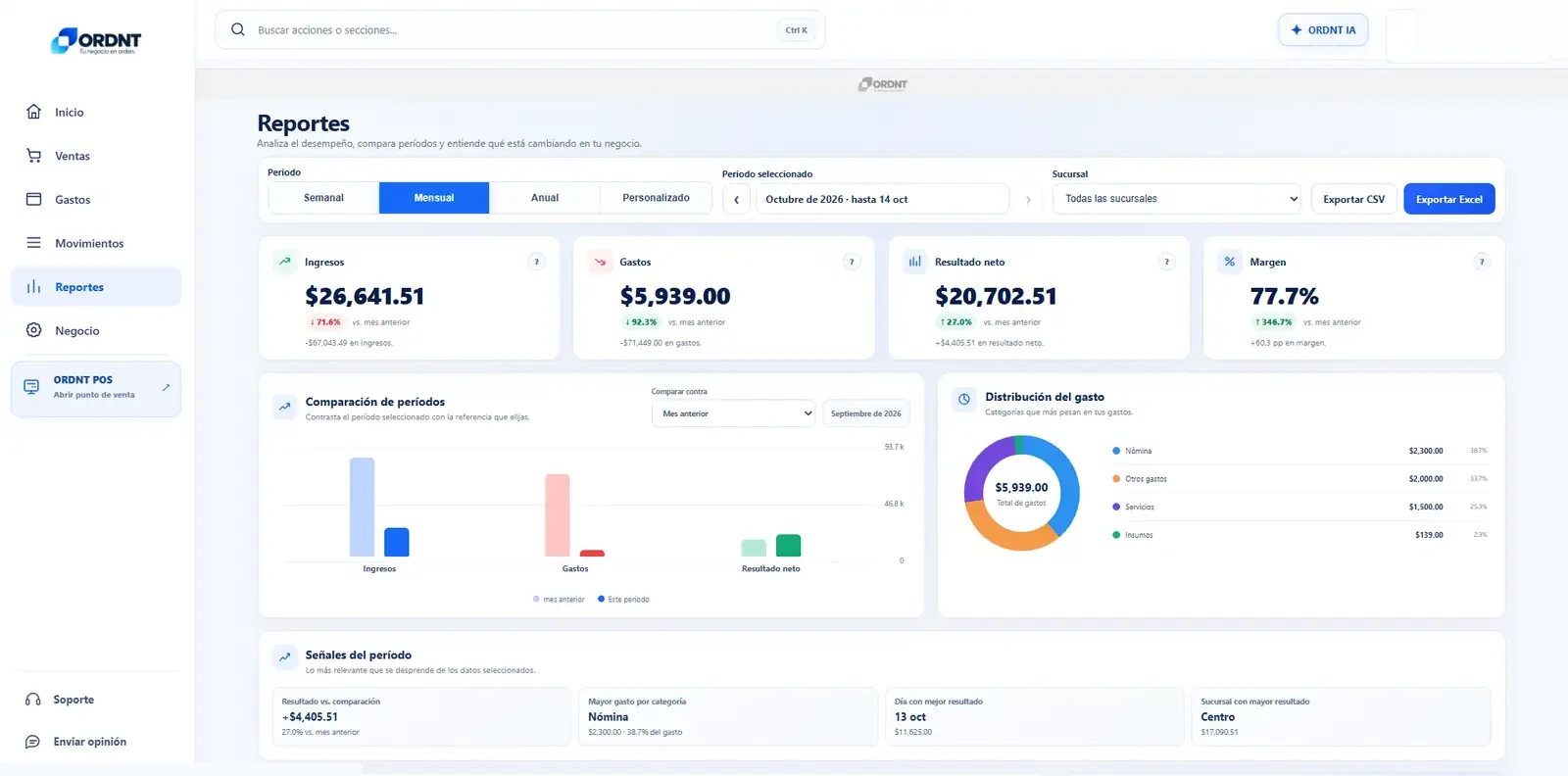The image size is (1568, 776).
Task: Click the Movimientos list icon
Action: point(33,243)
